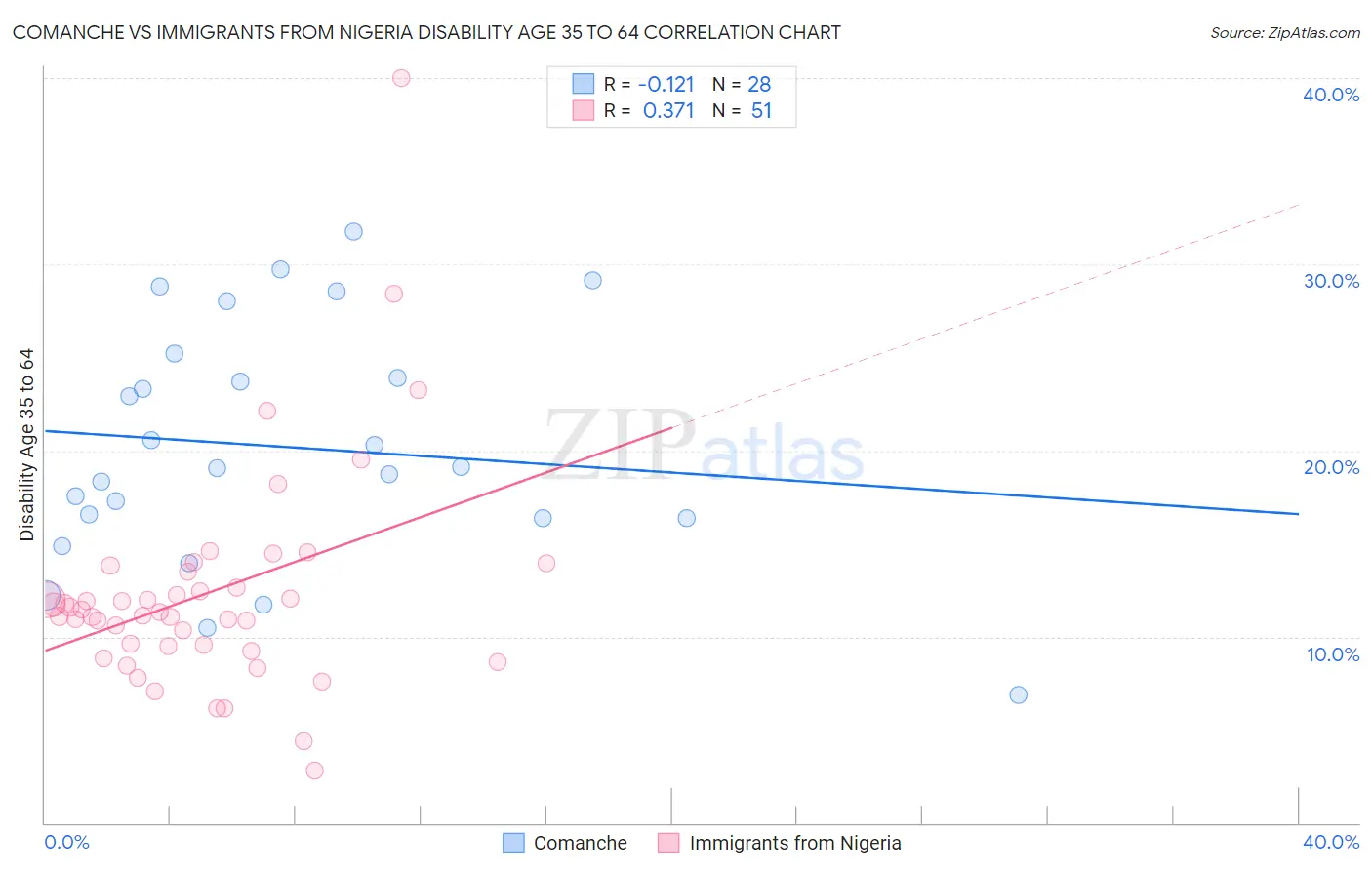Click the pink swatch next to R = 0.371
This screenshot has height=870, width=1372.
pos(583,110)
